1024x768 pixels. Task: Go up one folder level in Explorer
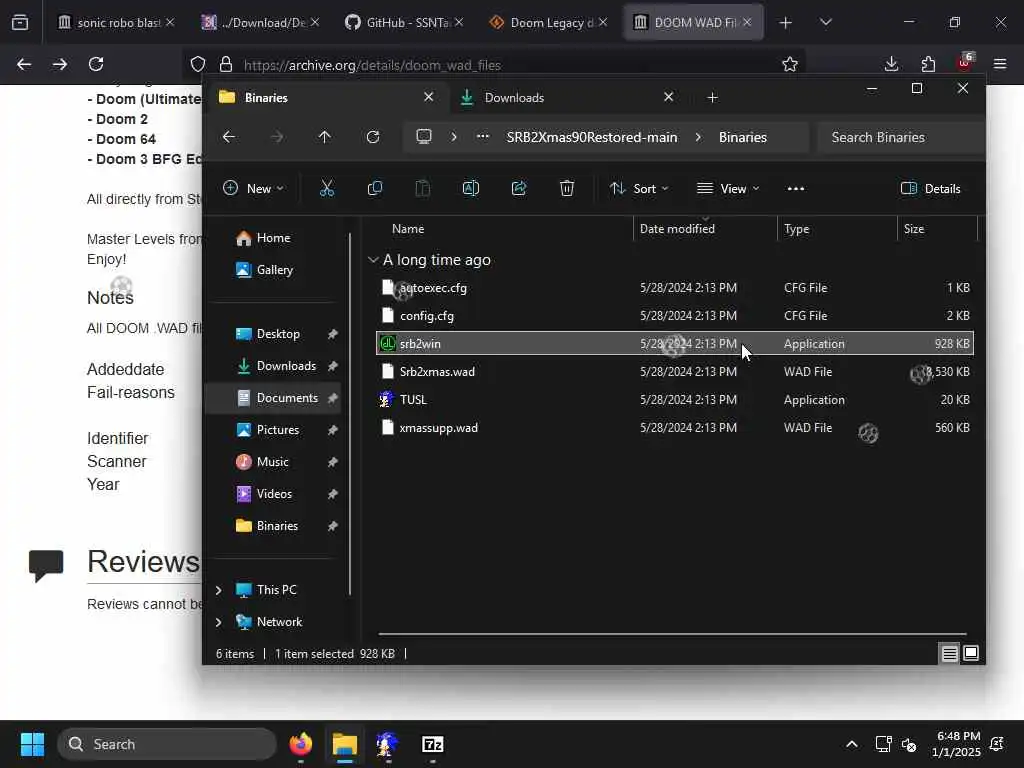(x=325, y=137)
